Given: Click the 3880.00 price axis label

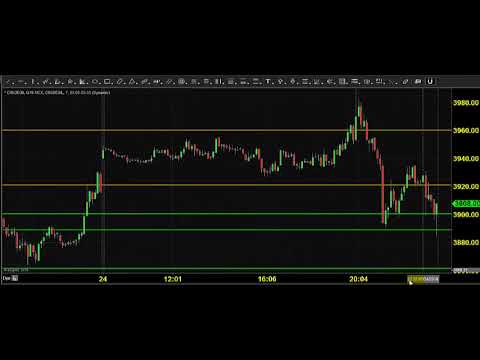Looking at the screenshot, I should point(466,242).
